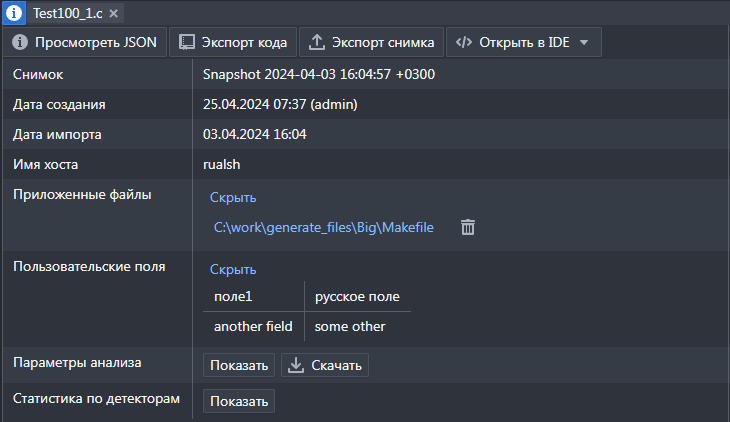
Task: Click the Экспорт кода icon
Action: [187, 42]
